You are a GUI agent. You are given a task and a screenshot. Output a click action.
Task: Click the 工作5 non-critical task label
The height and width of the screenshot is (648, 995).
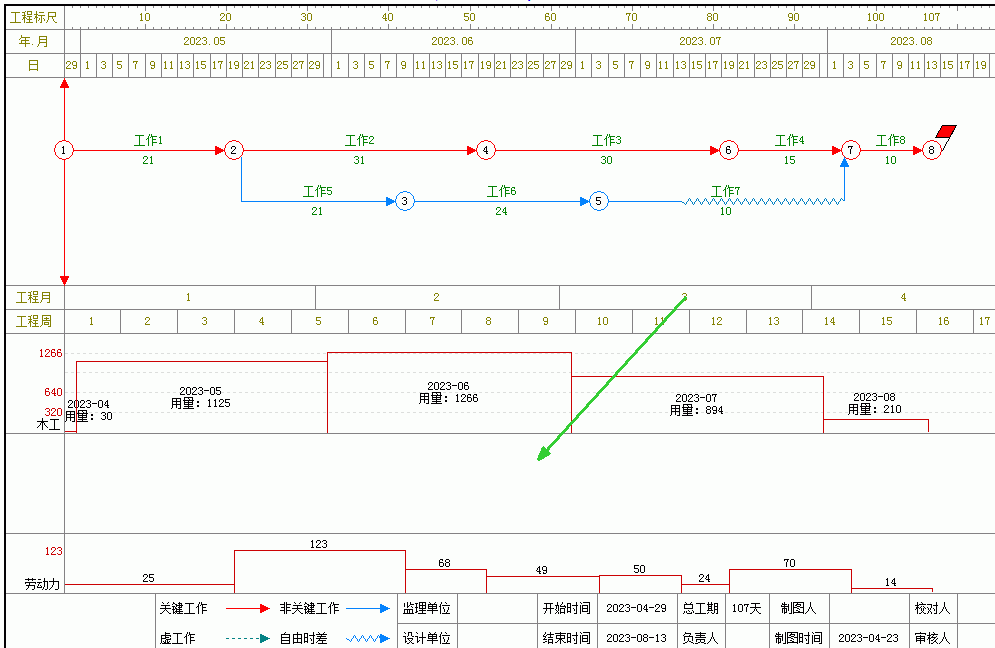(x=317, y=191)
